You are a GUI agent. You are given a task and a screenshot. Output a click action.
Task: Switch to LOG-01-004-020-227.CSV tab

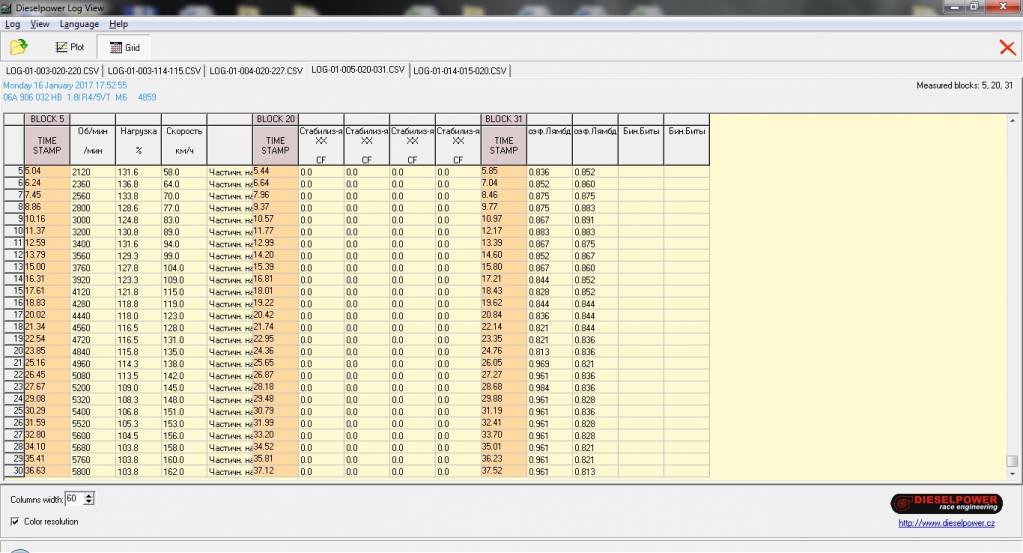pyautogui.click(x=255, y=71)
